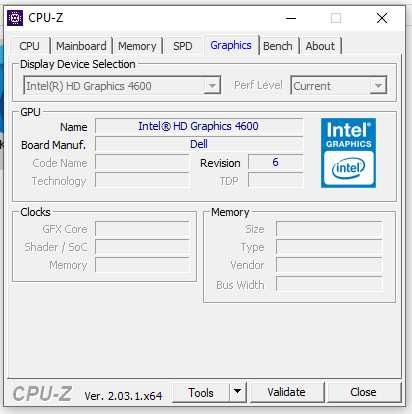Click the Tools button
Image resolution: width=412 pixels, height=414 pixels.
[x=201, y=392]
